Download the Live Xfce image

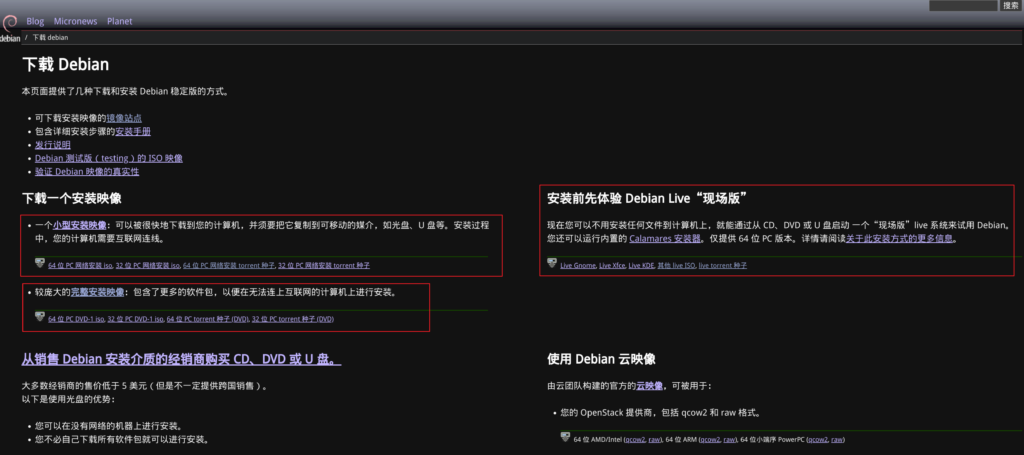pos(612,266)
